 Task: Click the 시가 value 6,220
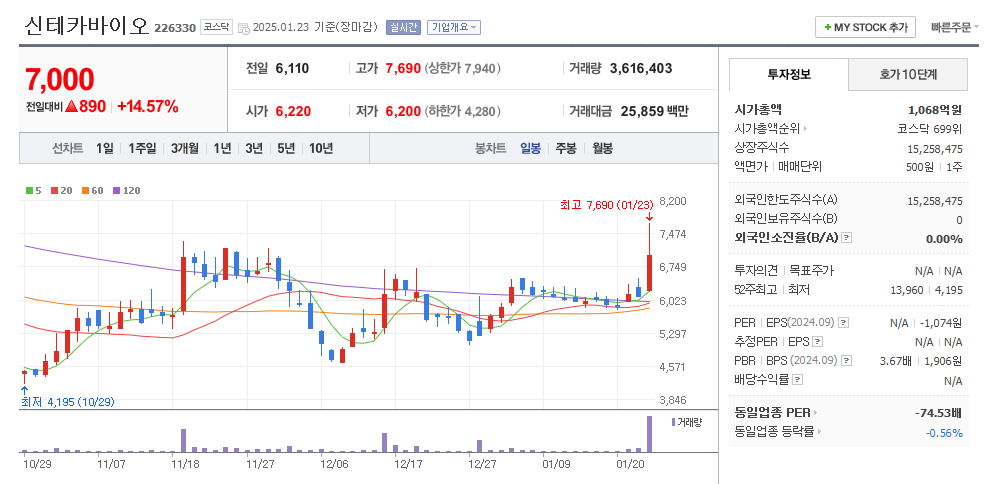tap(294, 112)
